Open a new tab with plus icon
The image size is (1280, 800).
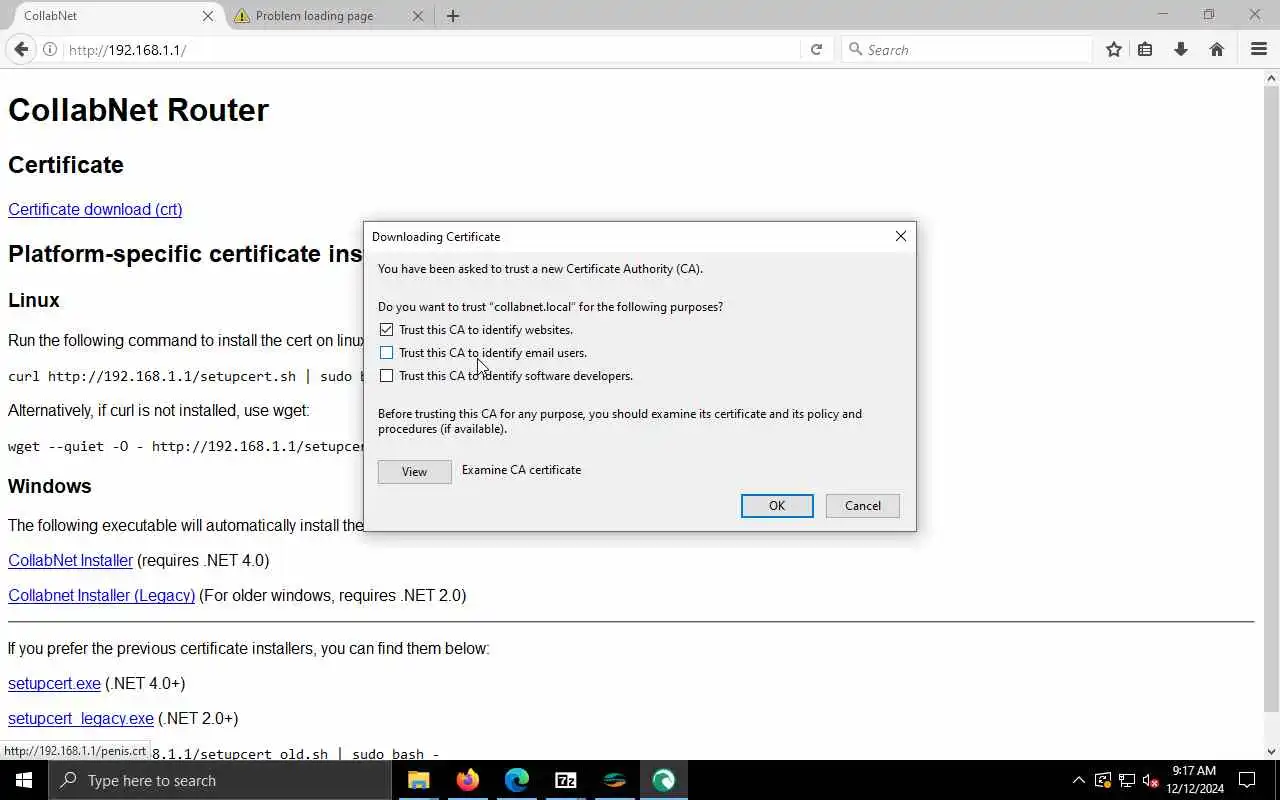pyautogui.click(x=453, y=16)
